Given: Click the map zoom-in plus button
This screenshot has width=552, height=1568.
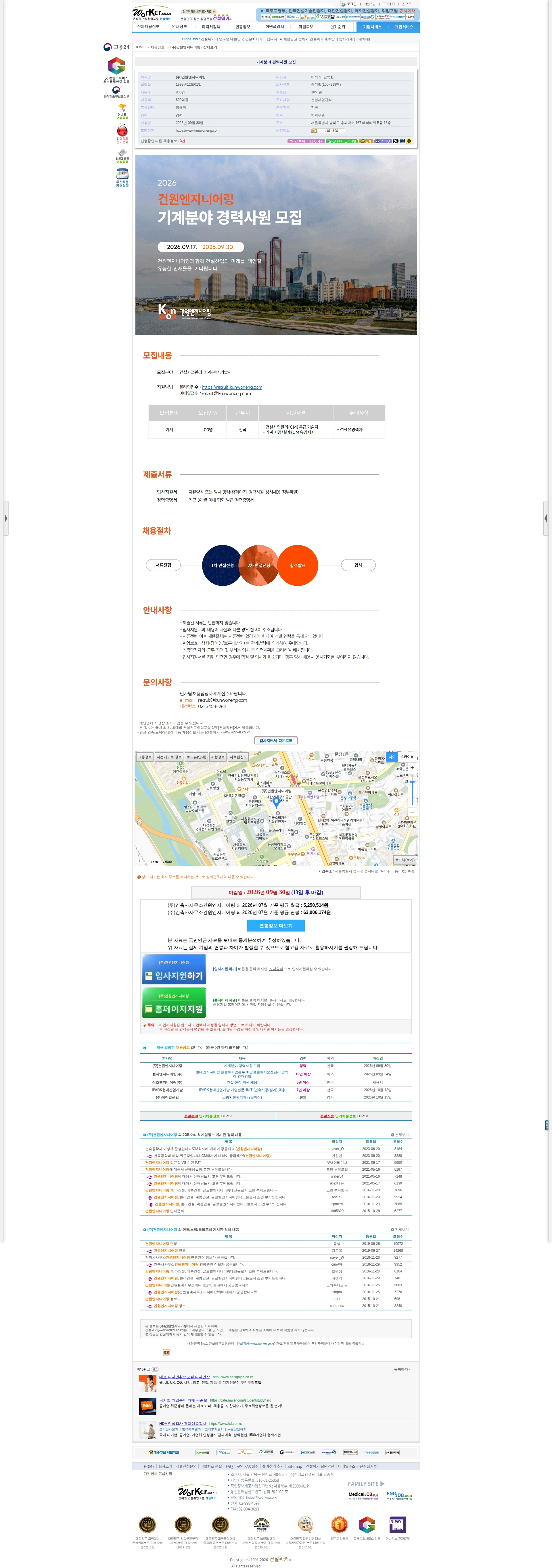Looking at the screenshot, I should coord(412,768).
